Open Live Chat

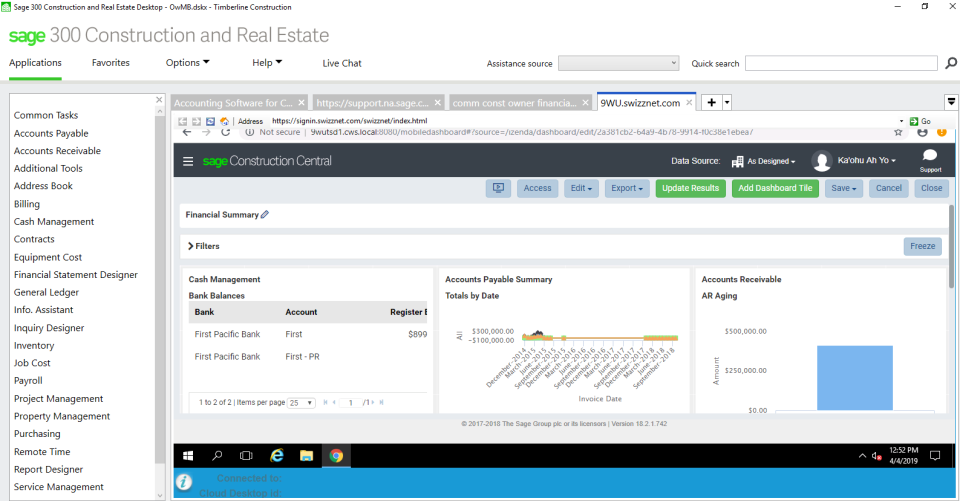coord(342,63)
